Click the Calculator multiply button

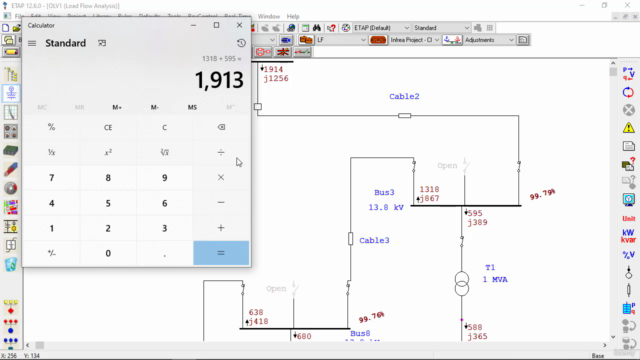[x=221, y=178]
